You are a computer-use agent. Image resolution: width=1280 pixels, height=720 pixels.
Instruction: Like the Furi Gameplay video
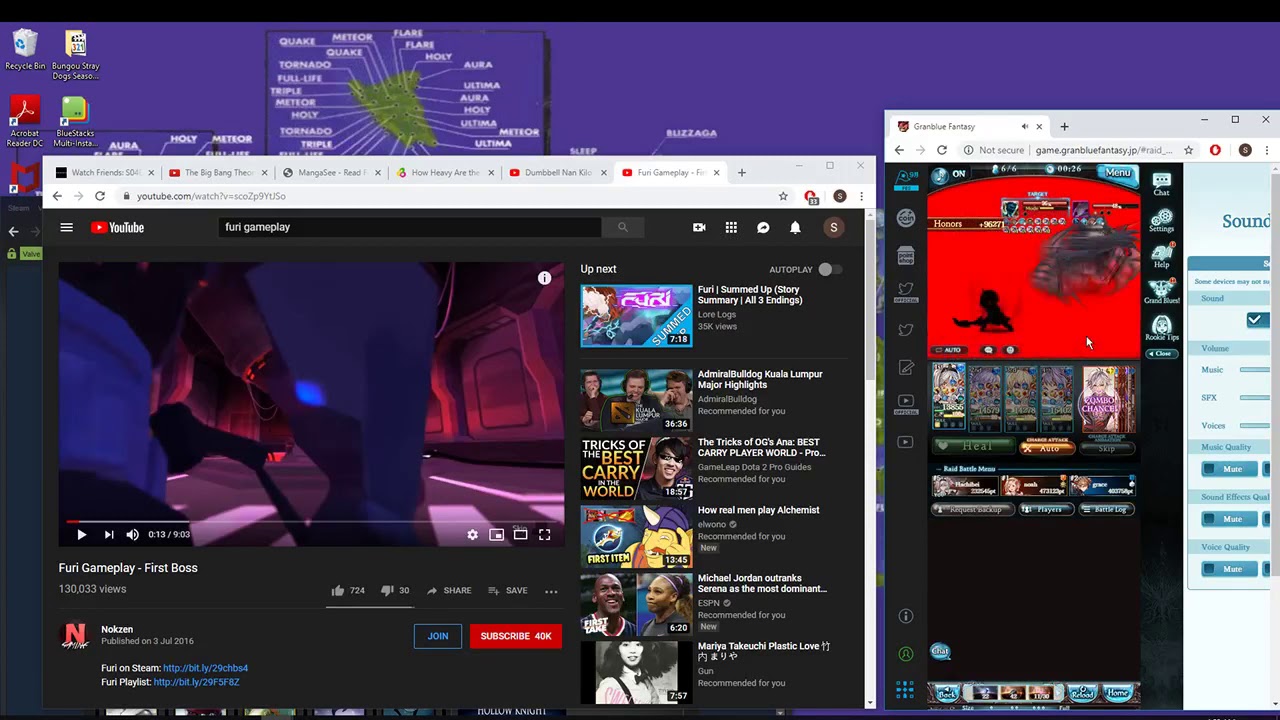click(x=348, y=590)
